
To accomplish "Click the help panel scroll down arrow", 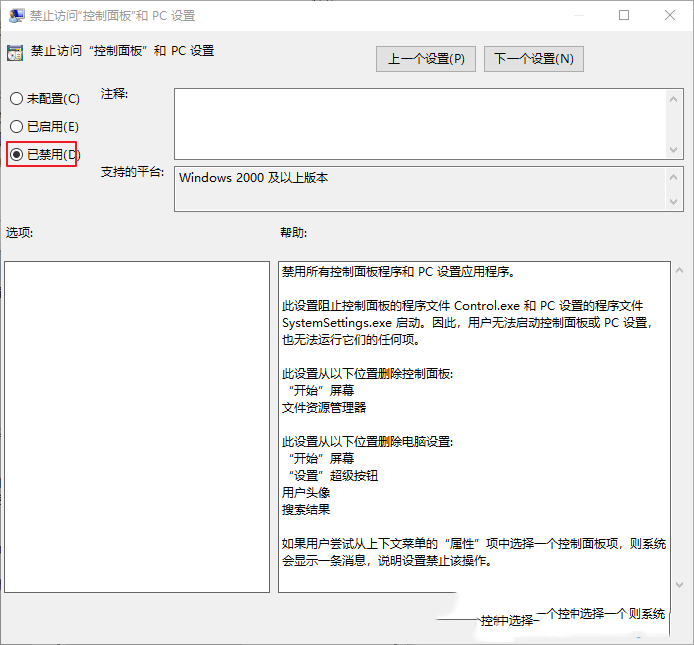I will 679,585.
